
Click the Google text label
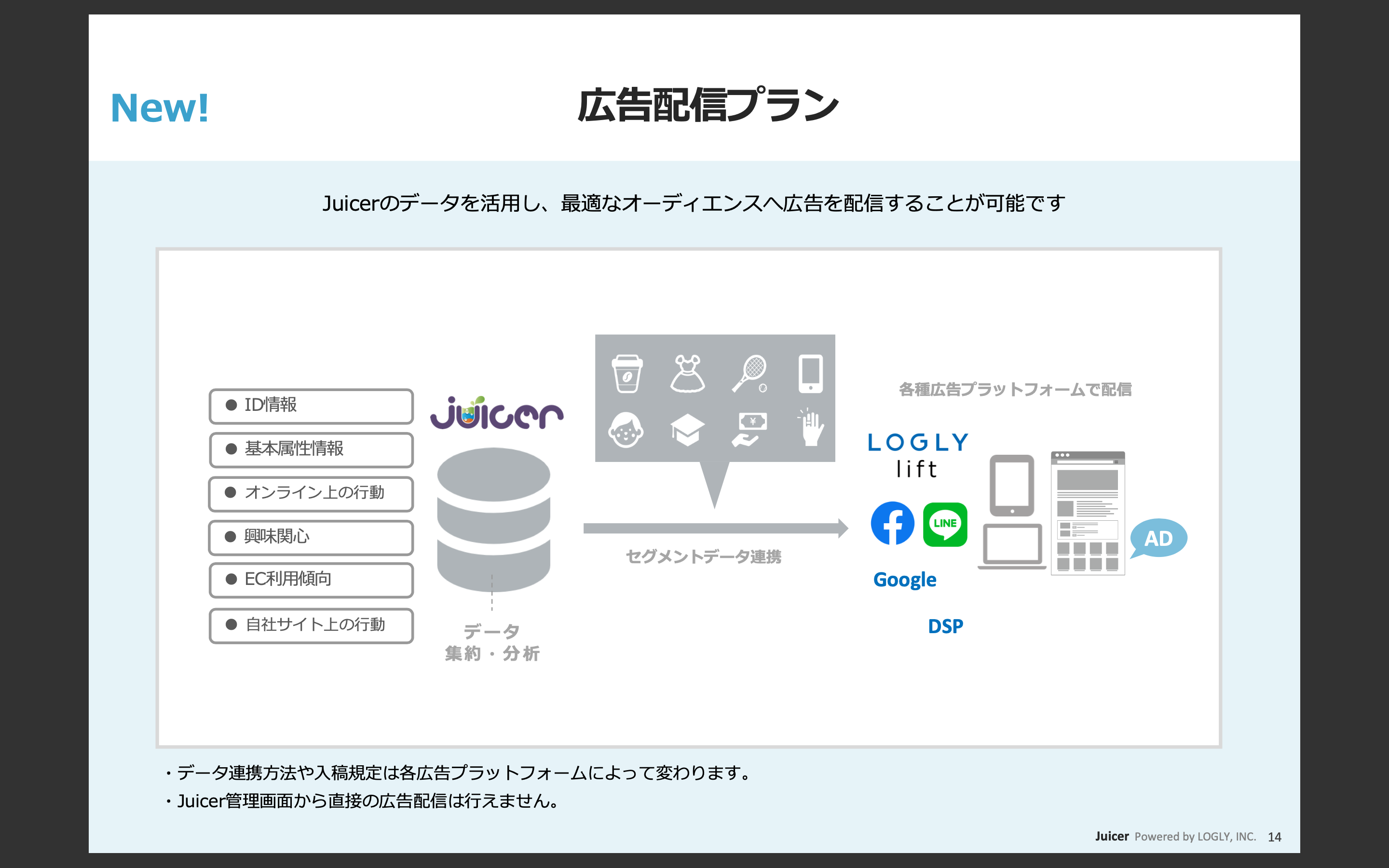pos(905,580)
